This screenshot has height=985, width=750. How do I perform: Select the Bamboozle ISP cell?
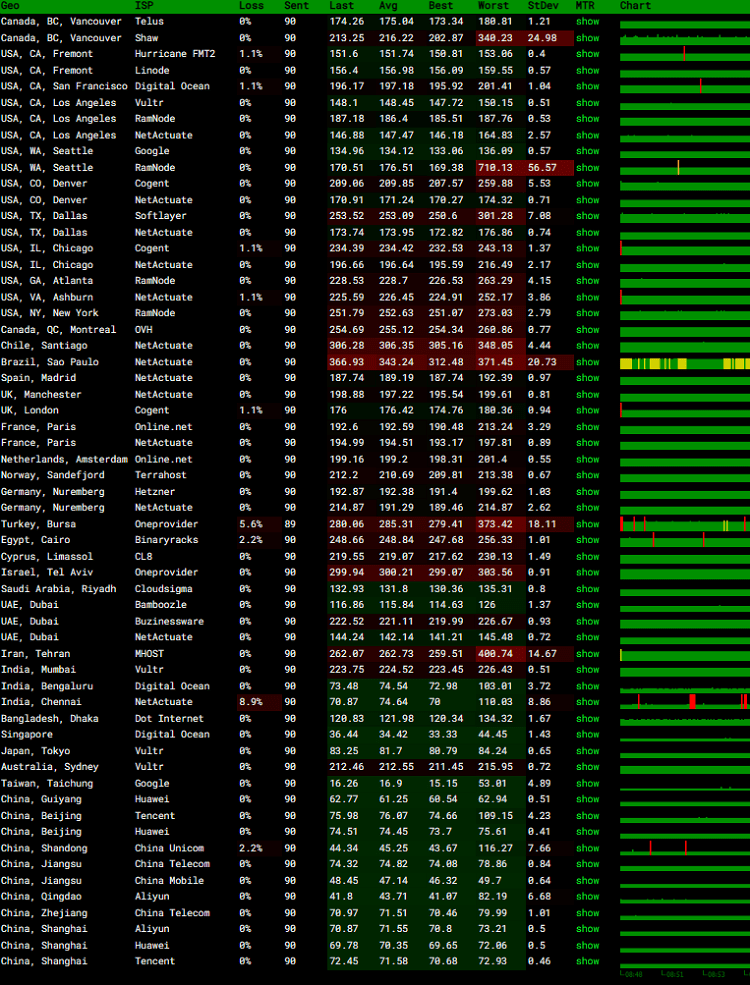click(160, 604)
